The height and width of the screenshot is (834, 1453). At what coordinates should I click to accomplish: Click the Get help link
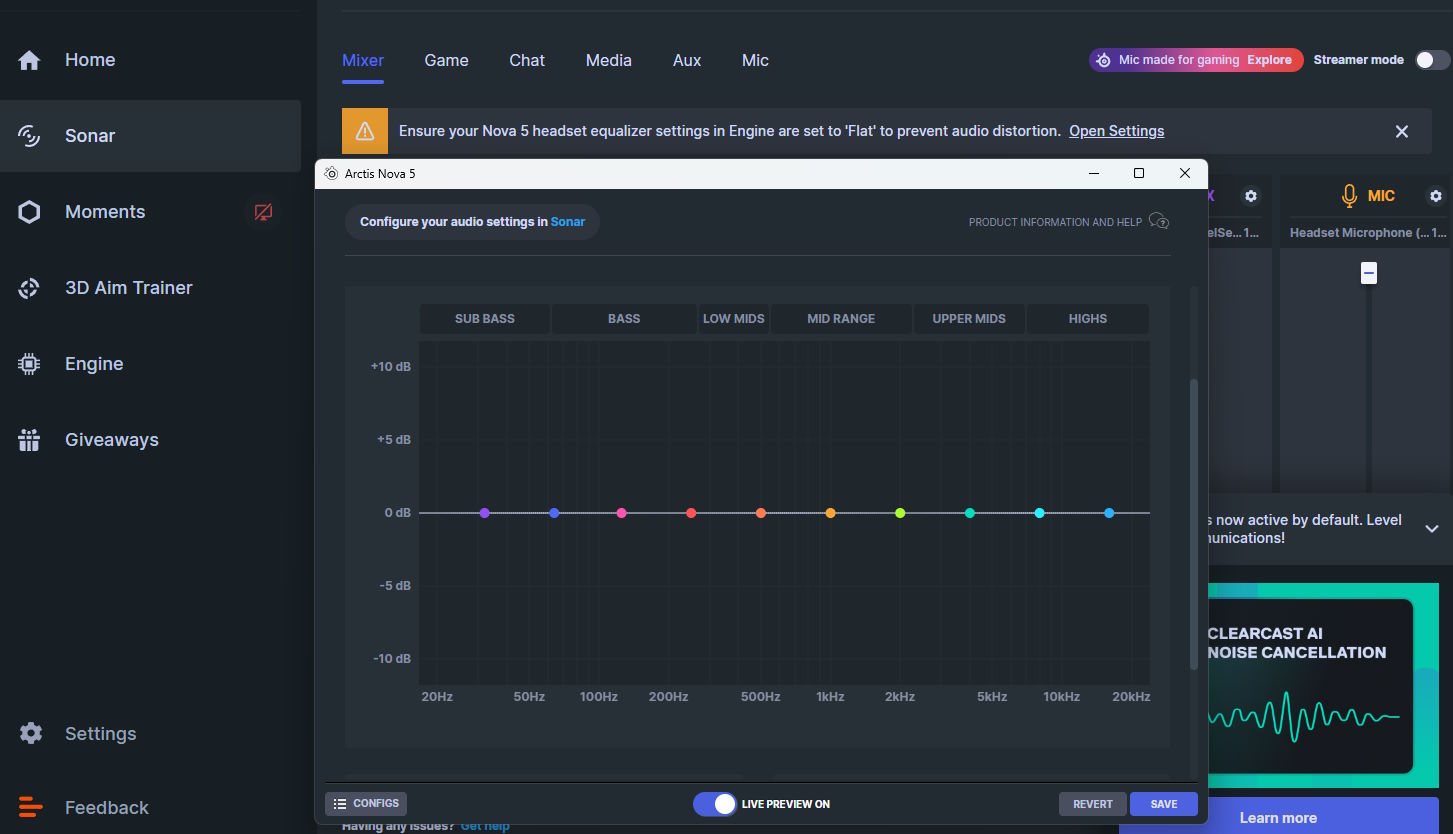click(x=485, y=826)
